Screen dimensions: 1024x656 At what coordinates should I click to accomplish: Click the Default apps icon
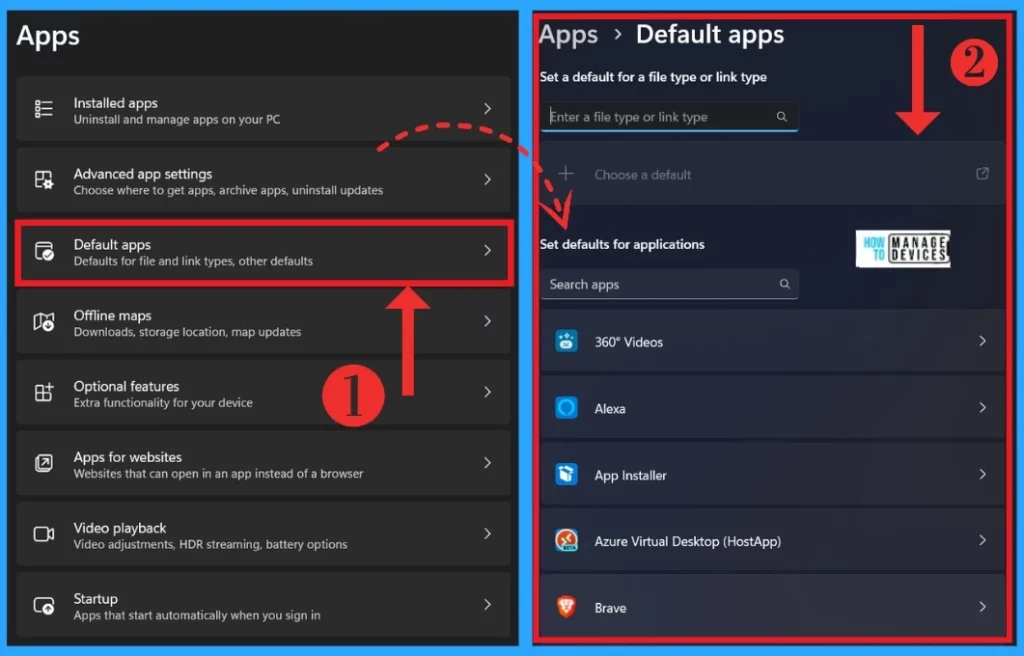point(44,251)
